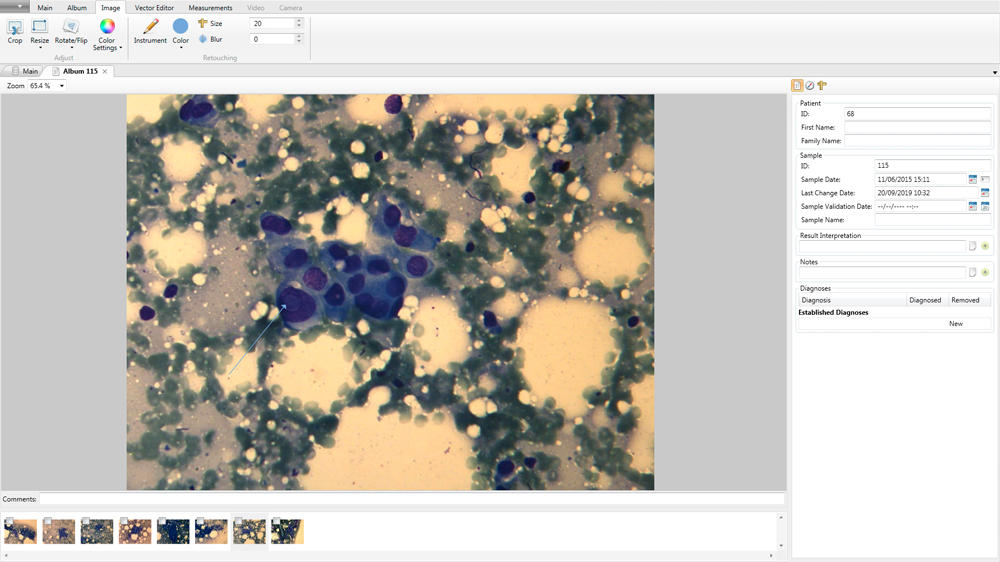Expand the Color Settings dropdown

coord(121,48)
